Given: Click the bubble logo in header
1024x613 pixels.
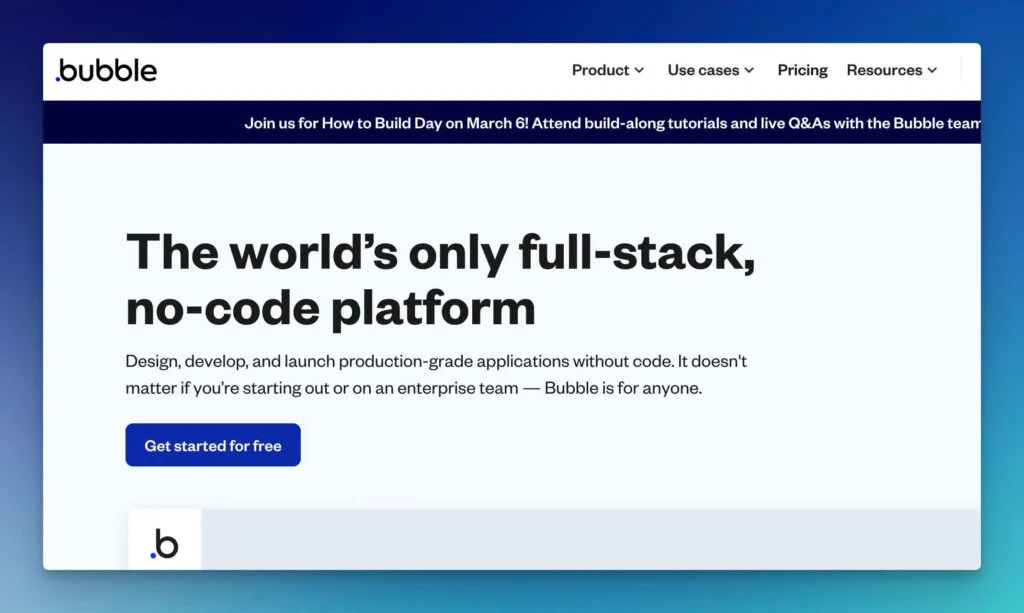Looking at the screenshot, I should (x=106, y=71).
